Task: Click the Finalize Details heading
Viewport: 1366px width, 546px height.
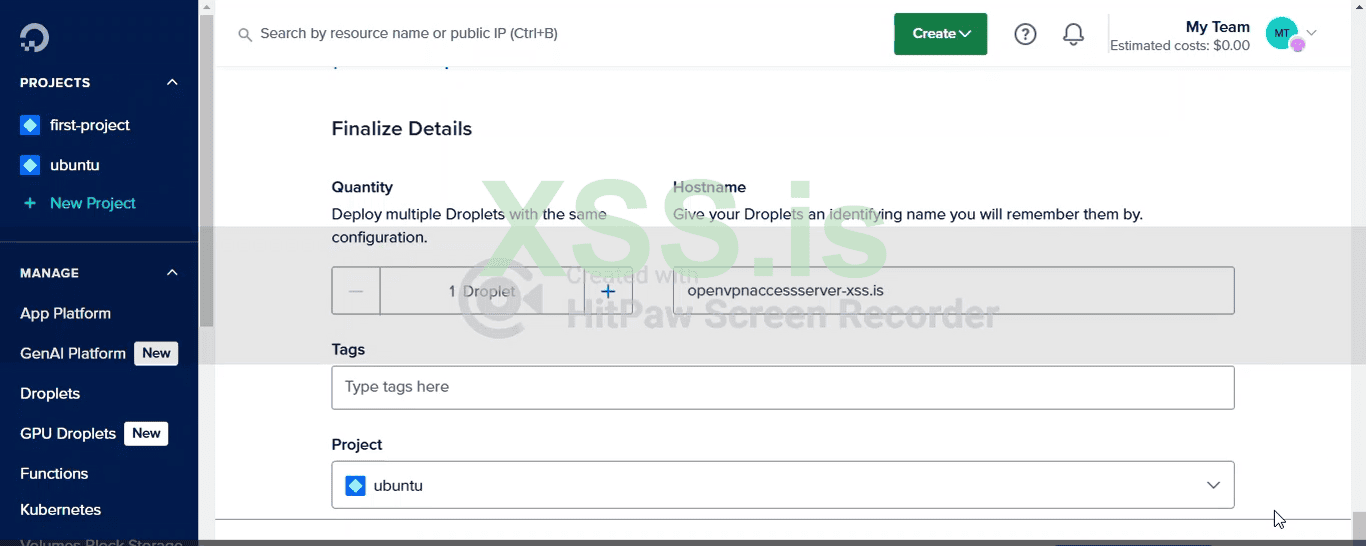Action: 402,129
